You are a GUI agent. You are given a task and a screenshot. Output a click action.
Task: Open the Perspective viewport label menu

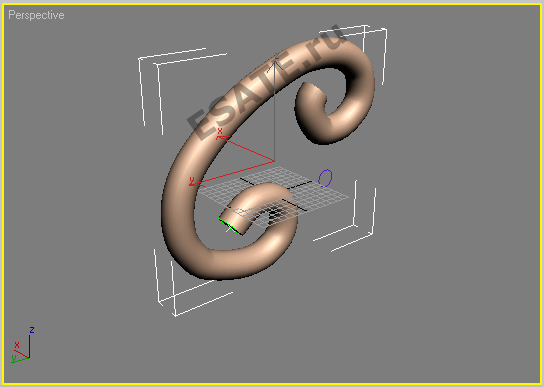(36, 15)
